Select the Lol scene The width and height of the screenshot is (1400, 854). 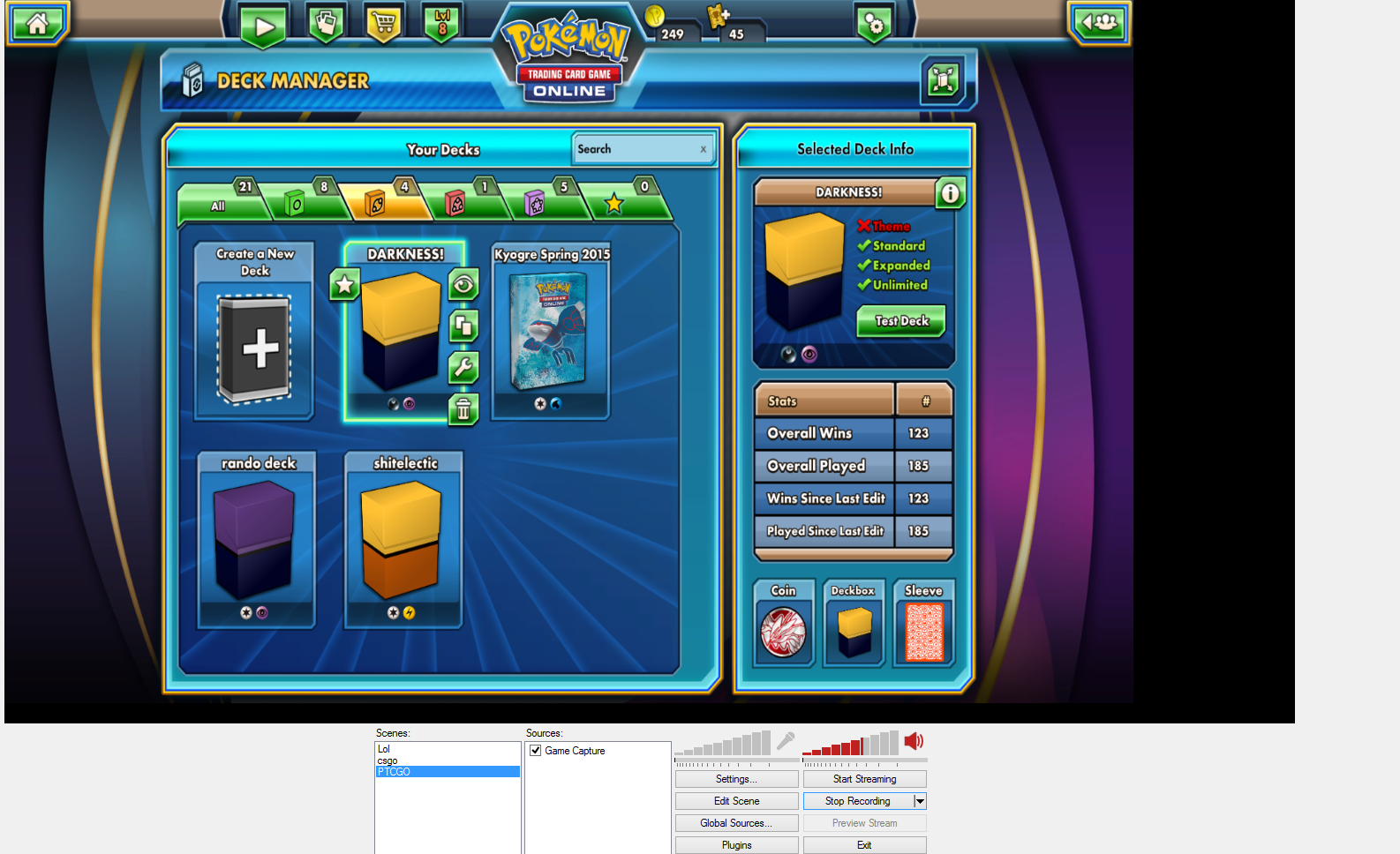(448, 749)
